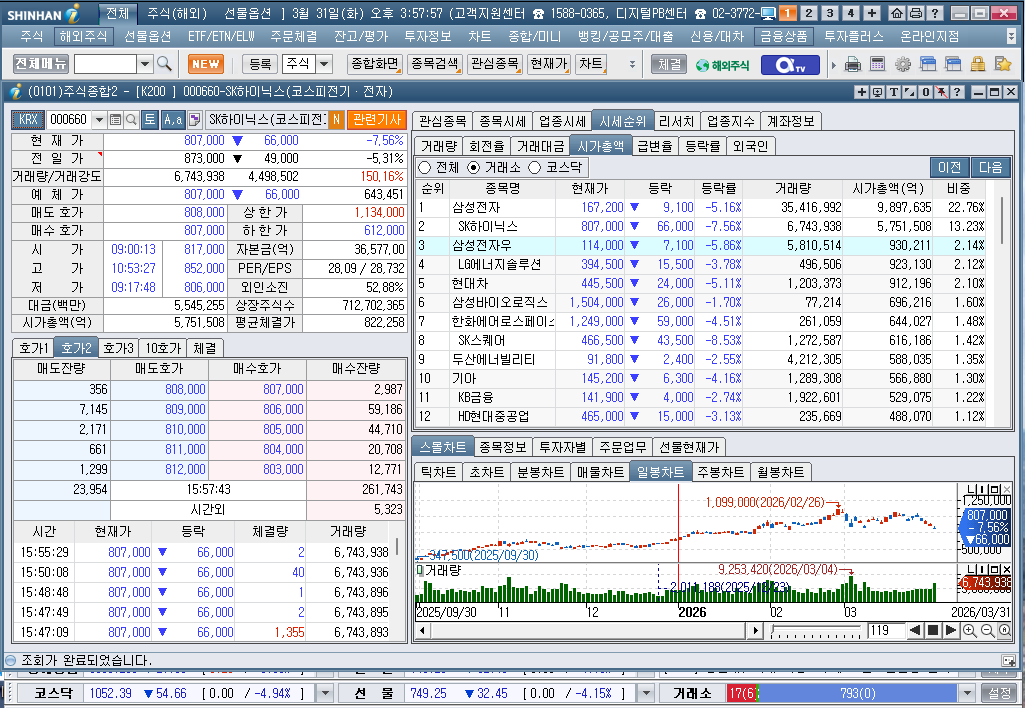Click the orange N news badge
Image resolution: width=1025 pixels, height=708 pixels.
[x=336, y=120]
